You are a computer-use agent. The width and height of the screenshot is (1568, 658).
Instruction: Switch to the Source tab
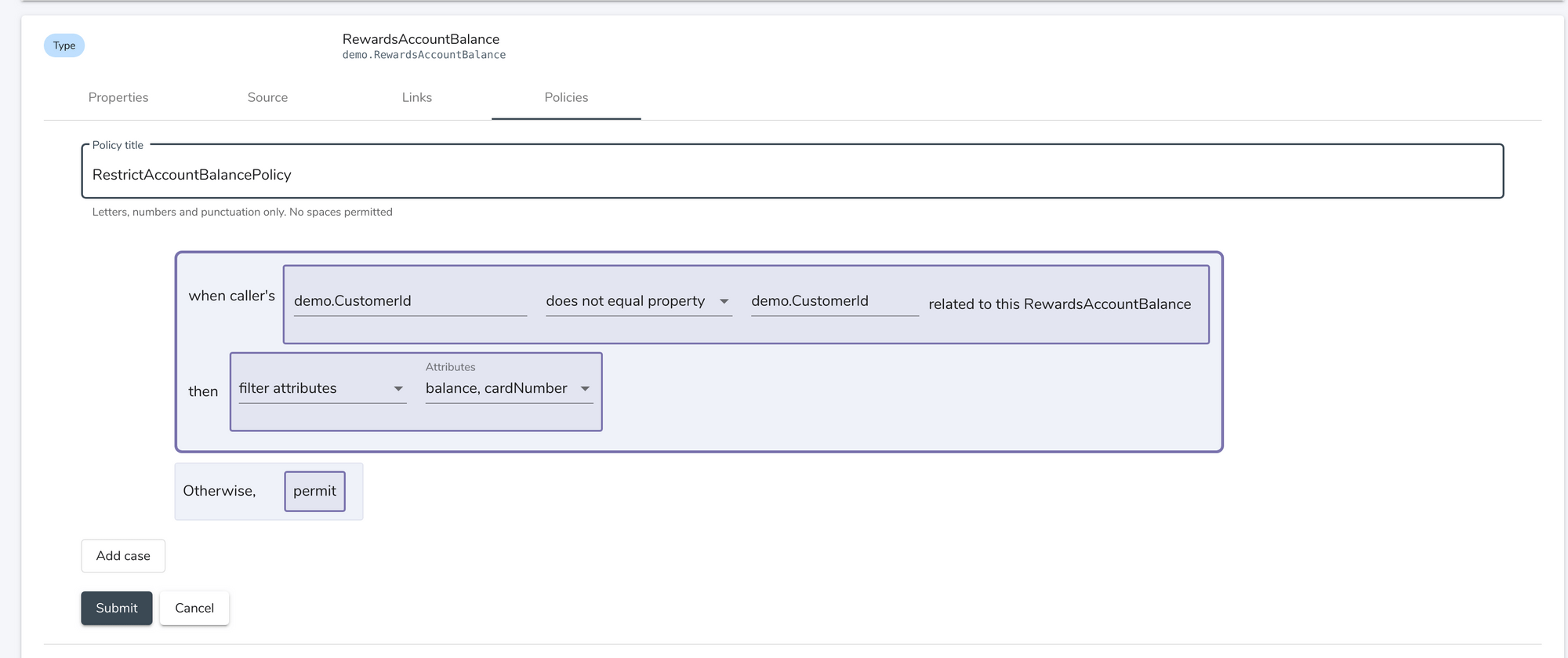267,97
